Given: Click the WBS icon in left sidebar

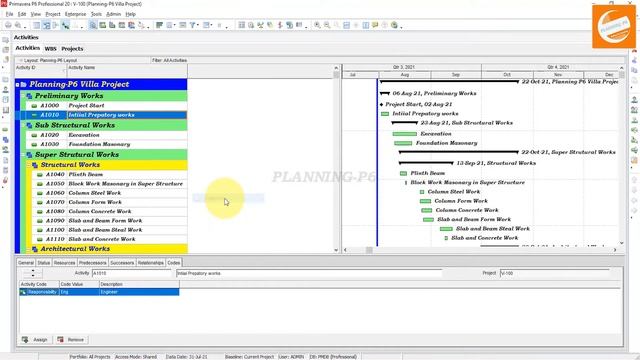Looking at the screenshot, I should coord(5,140).
